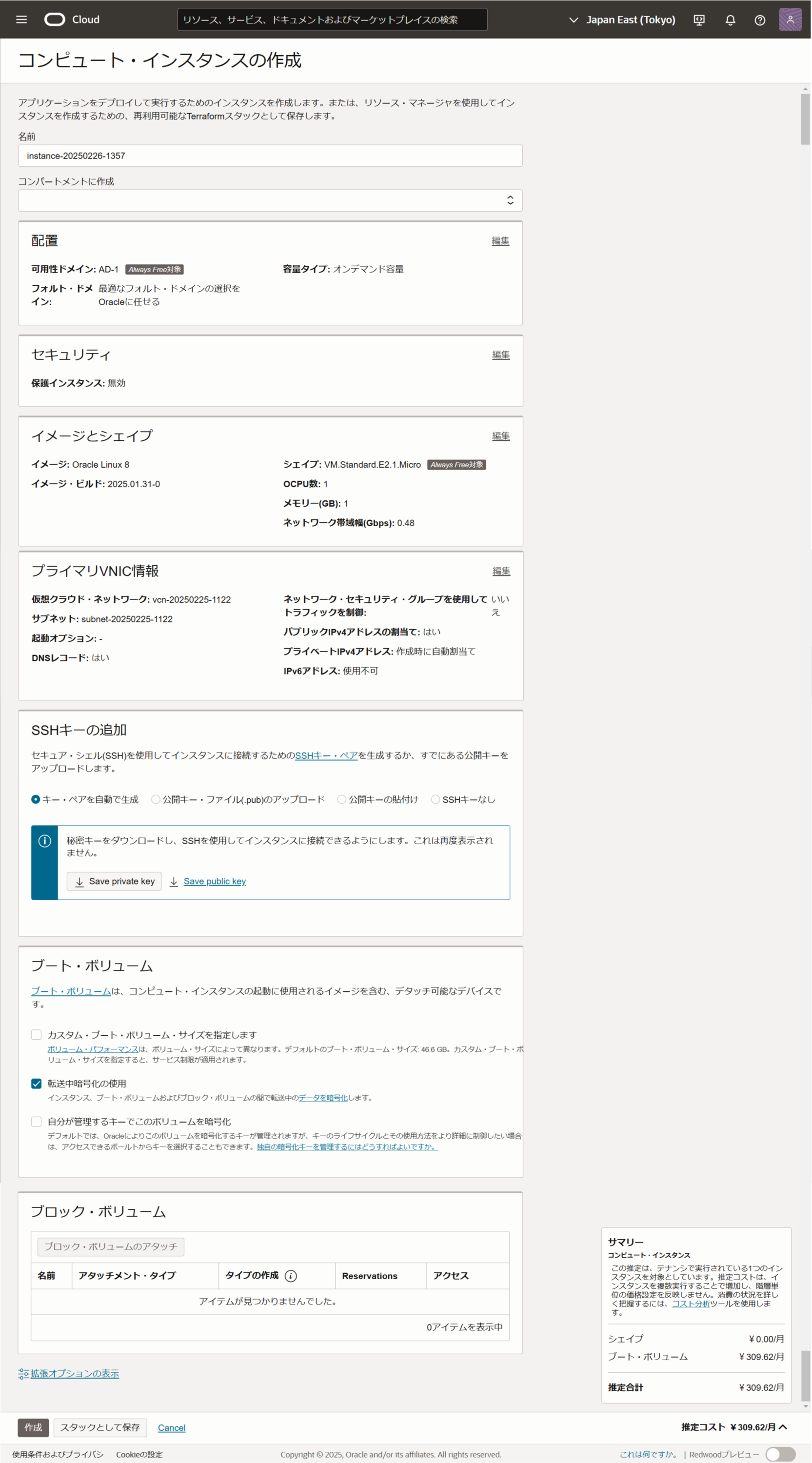Viewport: 812px width, 1463px height.
Task: Uncheck 転送中暗号化の使用 checkbox
Action: point(37,1083)
